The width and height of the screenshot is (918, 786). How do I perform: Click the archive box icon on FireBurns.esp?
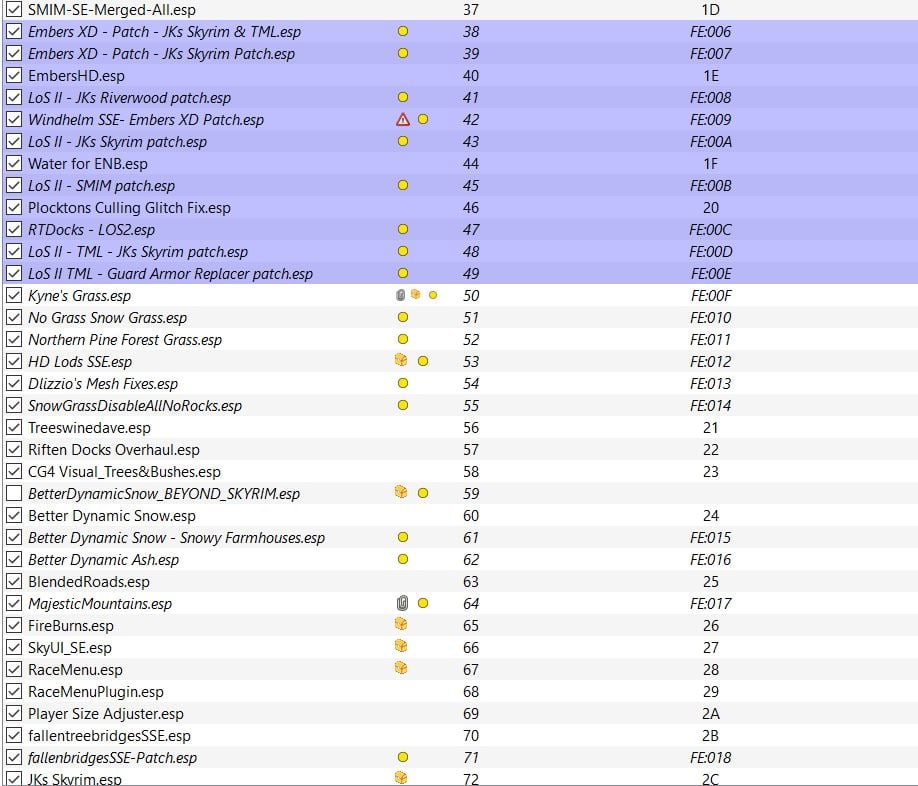[x=401, y=624]
